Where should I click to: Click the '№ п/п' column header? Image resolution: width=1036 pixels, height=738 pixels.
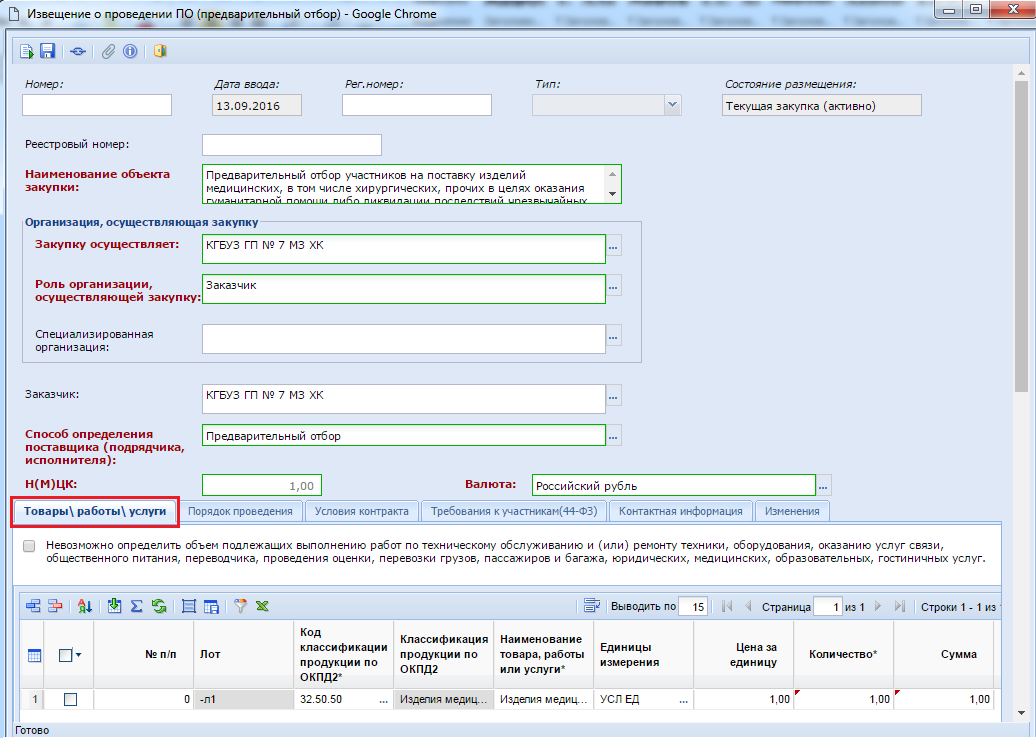143,655
